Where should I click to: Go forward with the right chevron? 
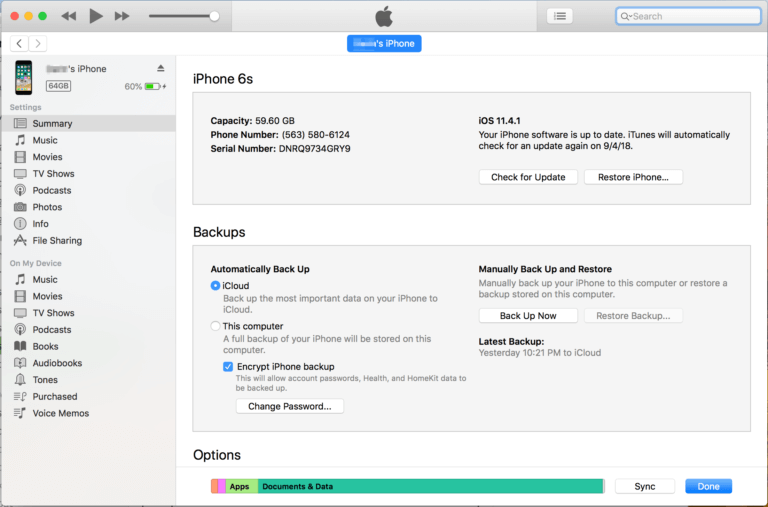[x=38, y=44]
